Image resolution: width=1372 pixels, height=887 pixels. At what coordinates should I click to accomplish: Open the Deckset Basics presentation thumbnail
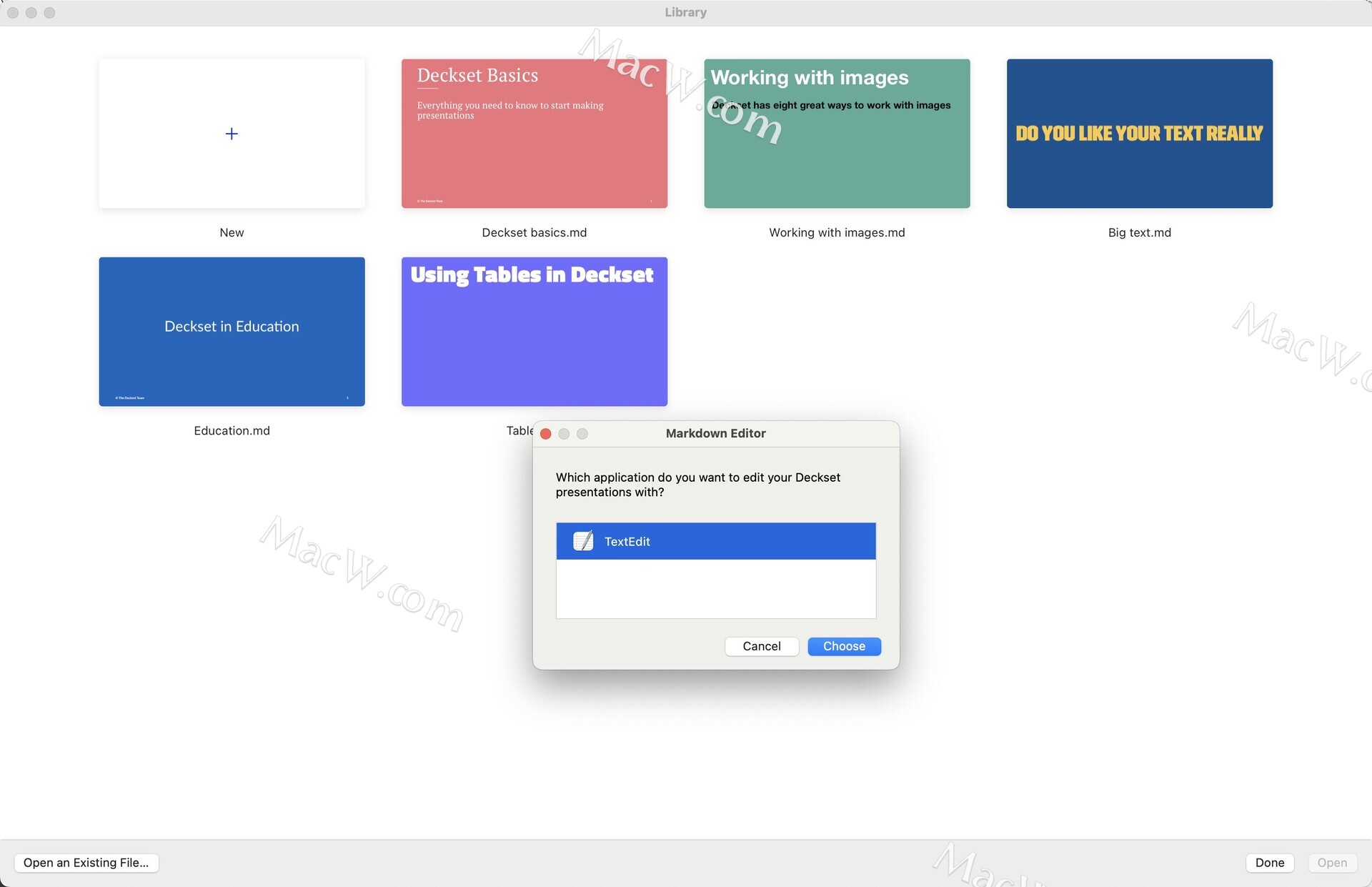coord(535,134)
